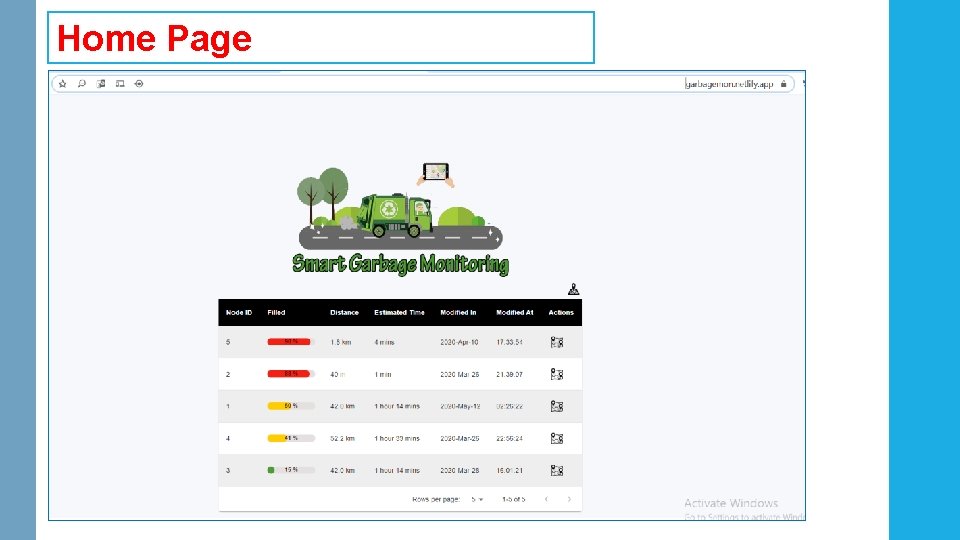The image size is (960, 540).
Task: Click the magnifier zoom icon in address bar
Action: click(81, 84)
